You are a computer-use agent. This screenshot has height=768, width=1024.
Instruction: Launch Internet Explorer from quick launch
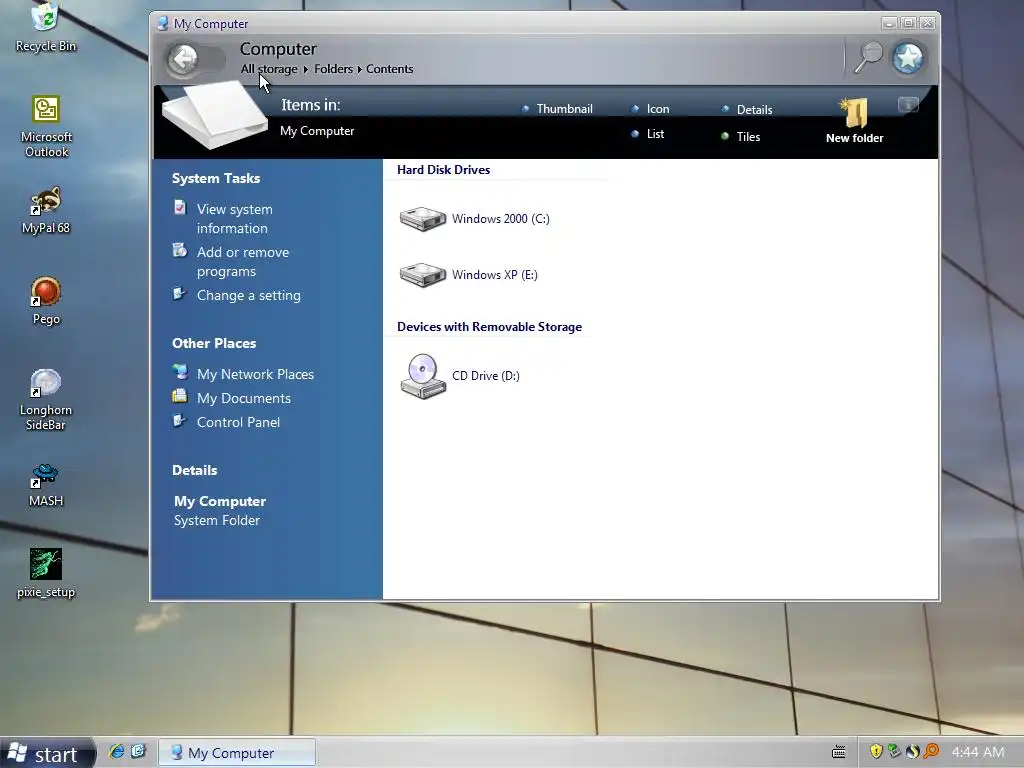[116, 751]
